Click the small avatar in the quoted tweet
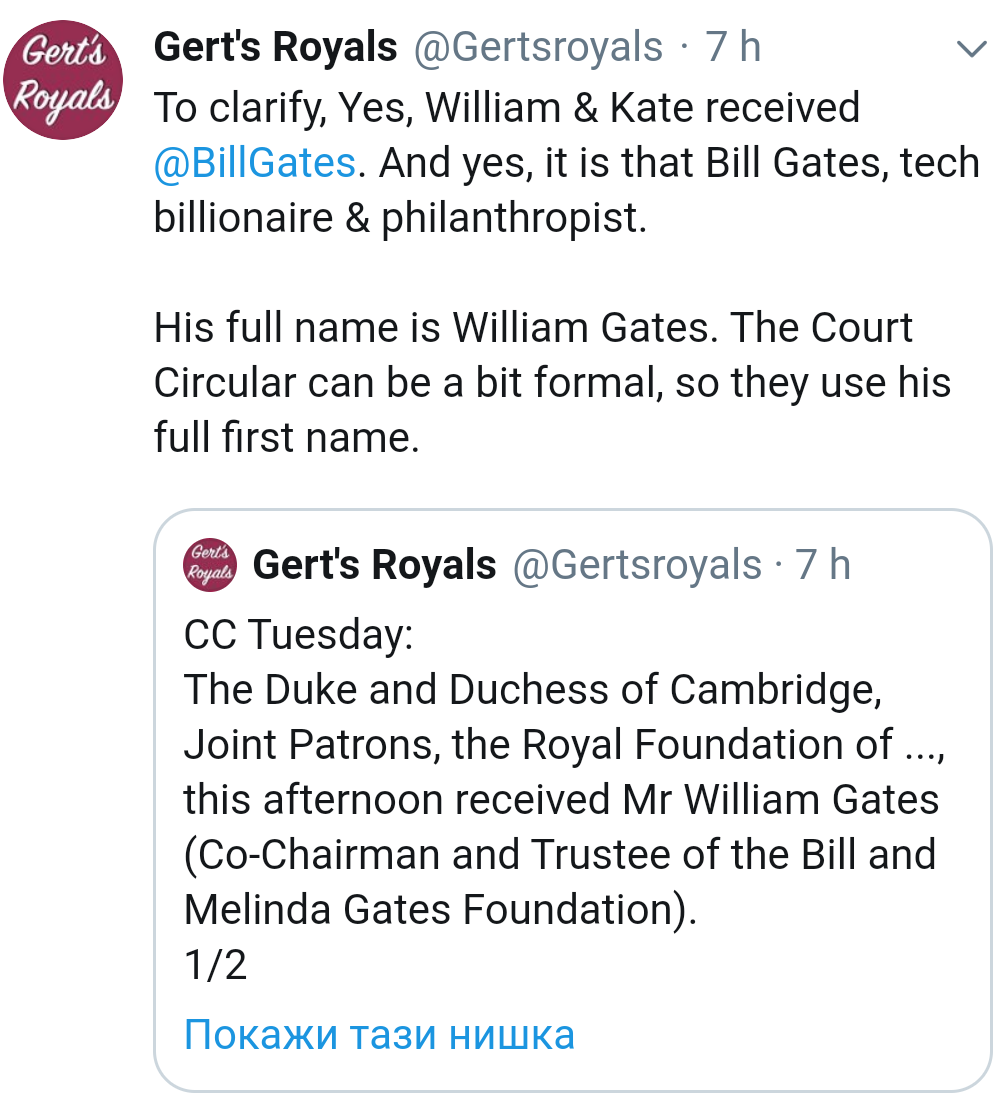 [210, 566]
